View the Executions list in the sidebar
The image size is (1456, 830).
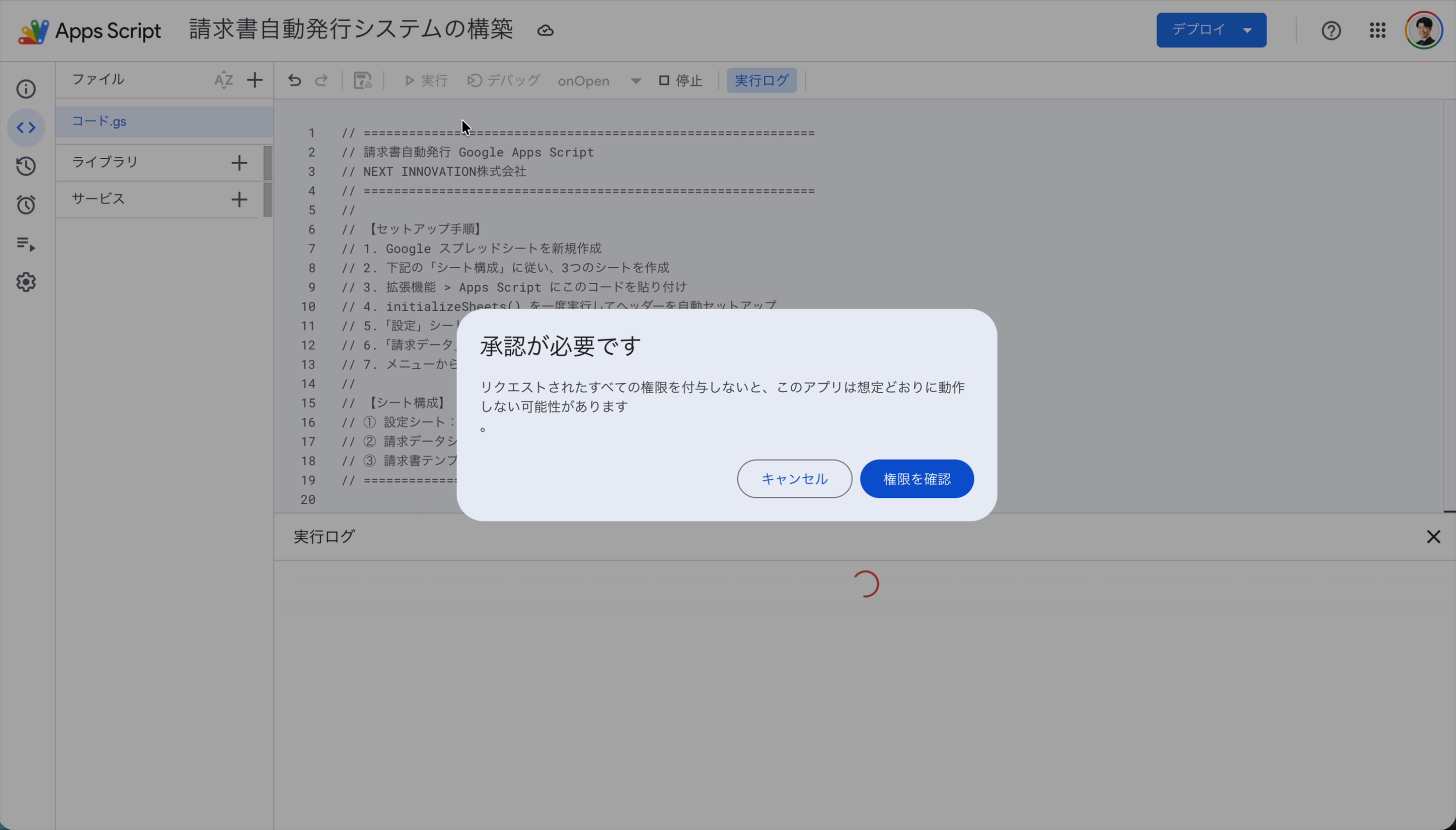click(x=26, y=244)
